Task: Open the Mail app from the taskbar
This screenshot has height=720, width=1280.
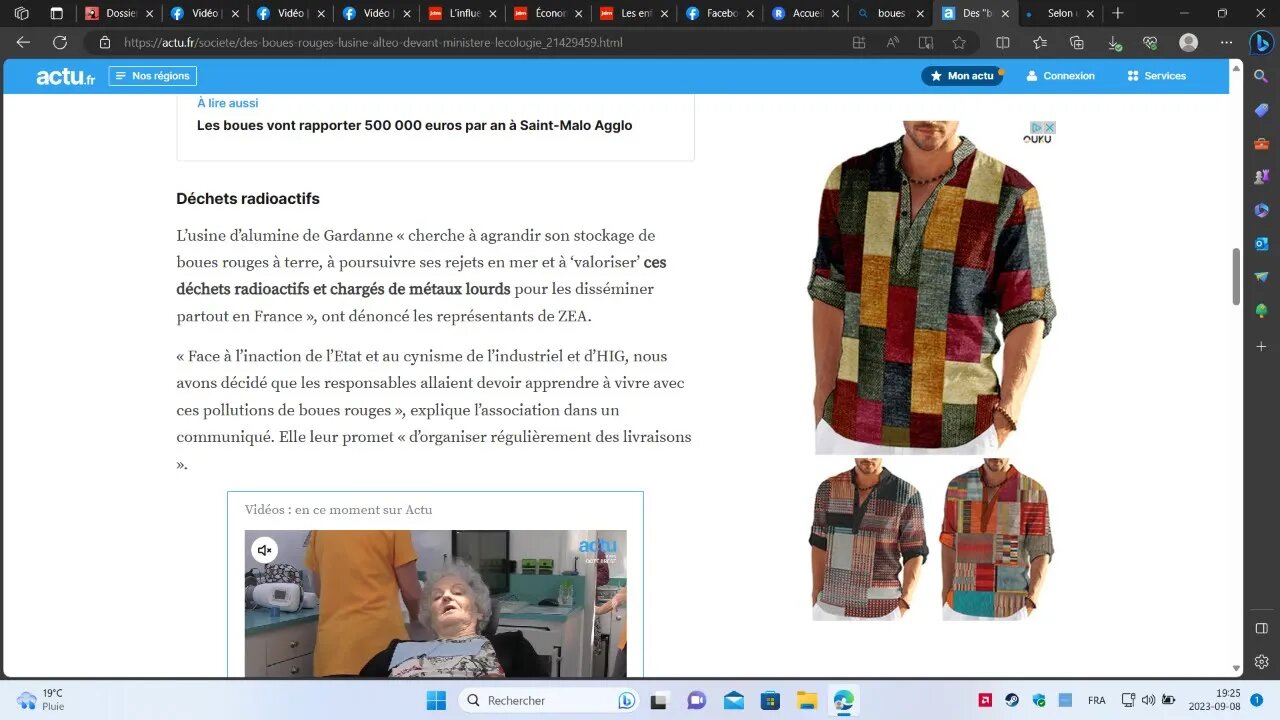Action: [733, 700]
